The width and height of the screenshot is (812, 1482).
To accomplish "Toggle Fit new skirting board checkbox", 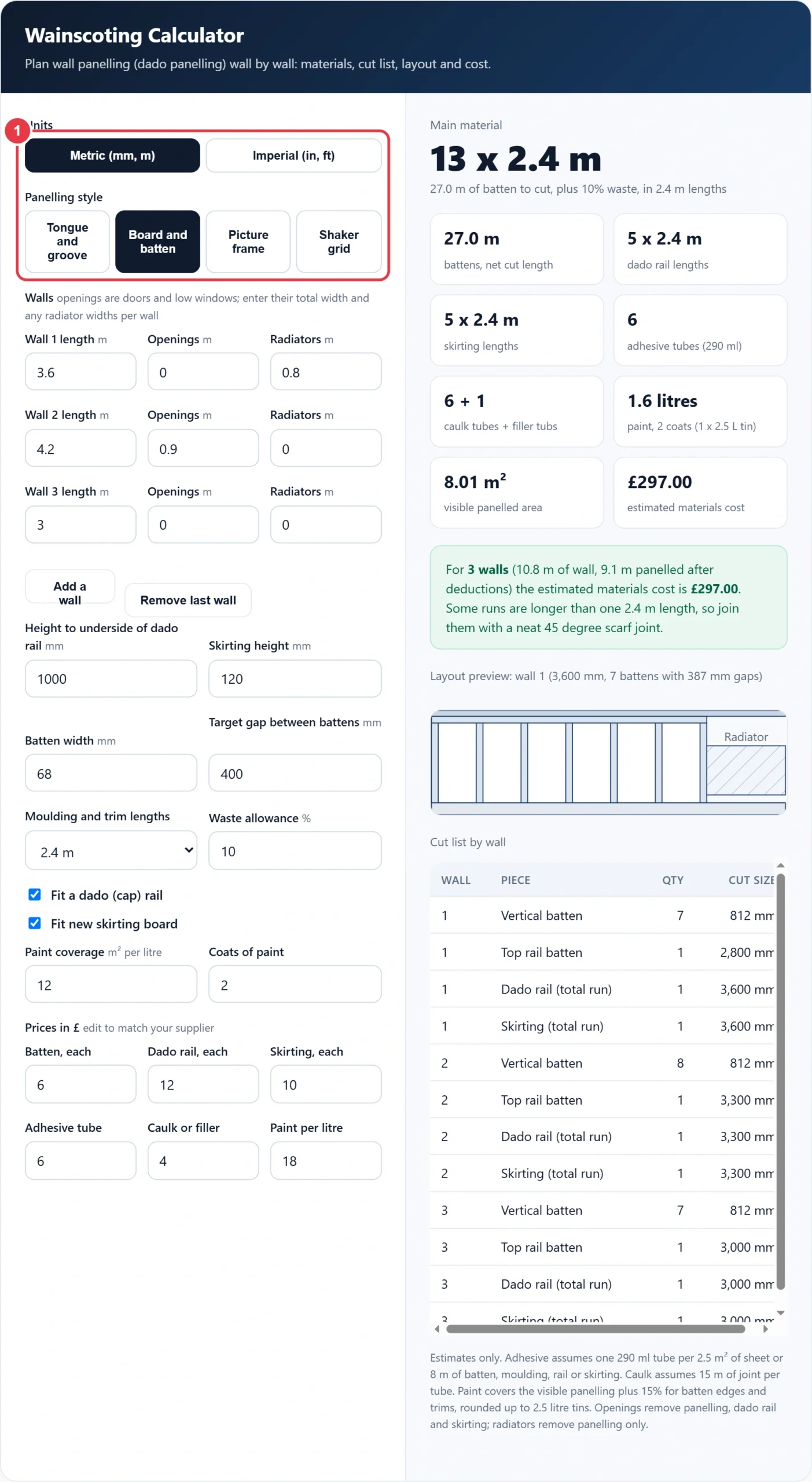I will pos(35,923).
